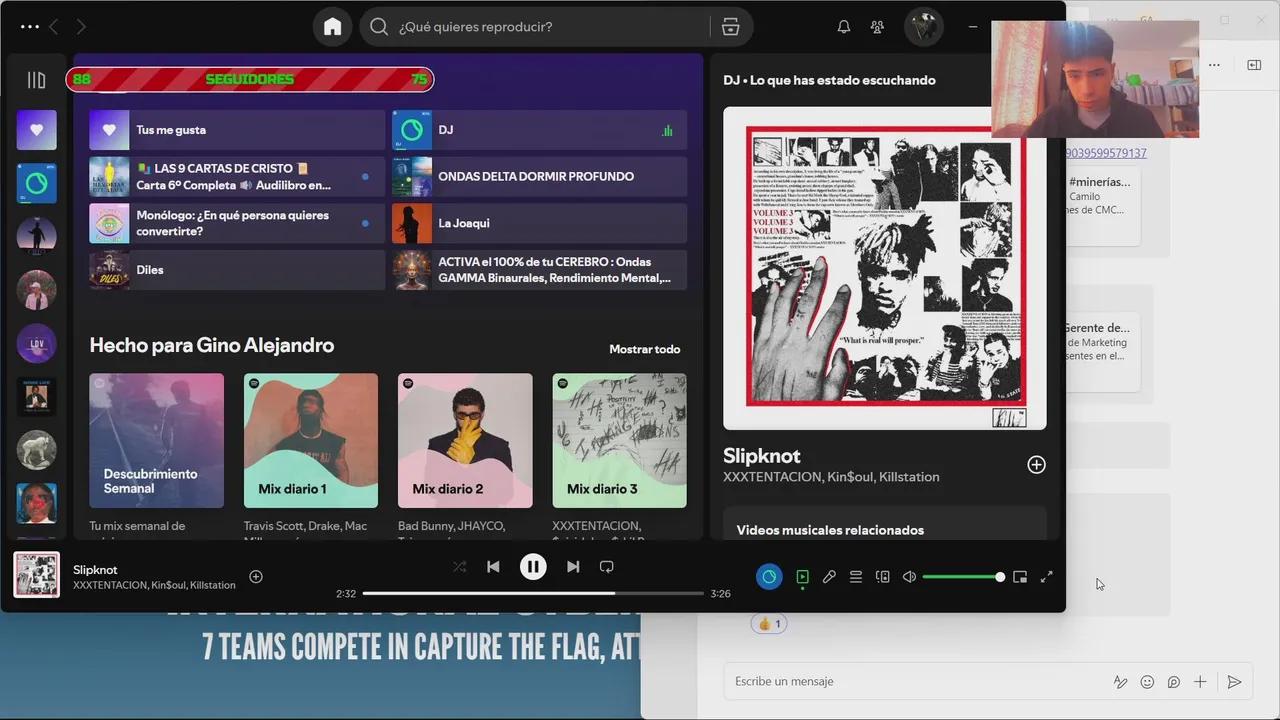Open the "Mix diario 2" playlist card
Screen dimensions: 1280x720
[x=465, y=441]
